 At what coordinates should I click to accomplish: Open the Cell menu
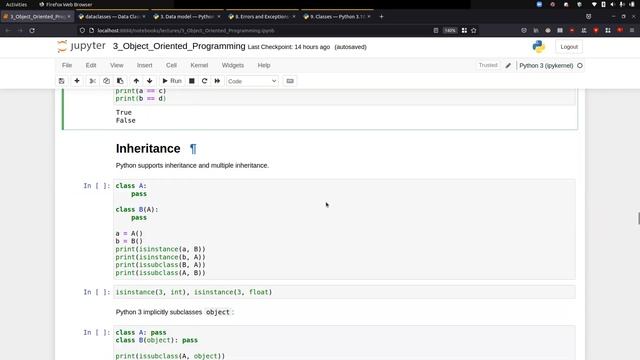tap(171, 65)
